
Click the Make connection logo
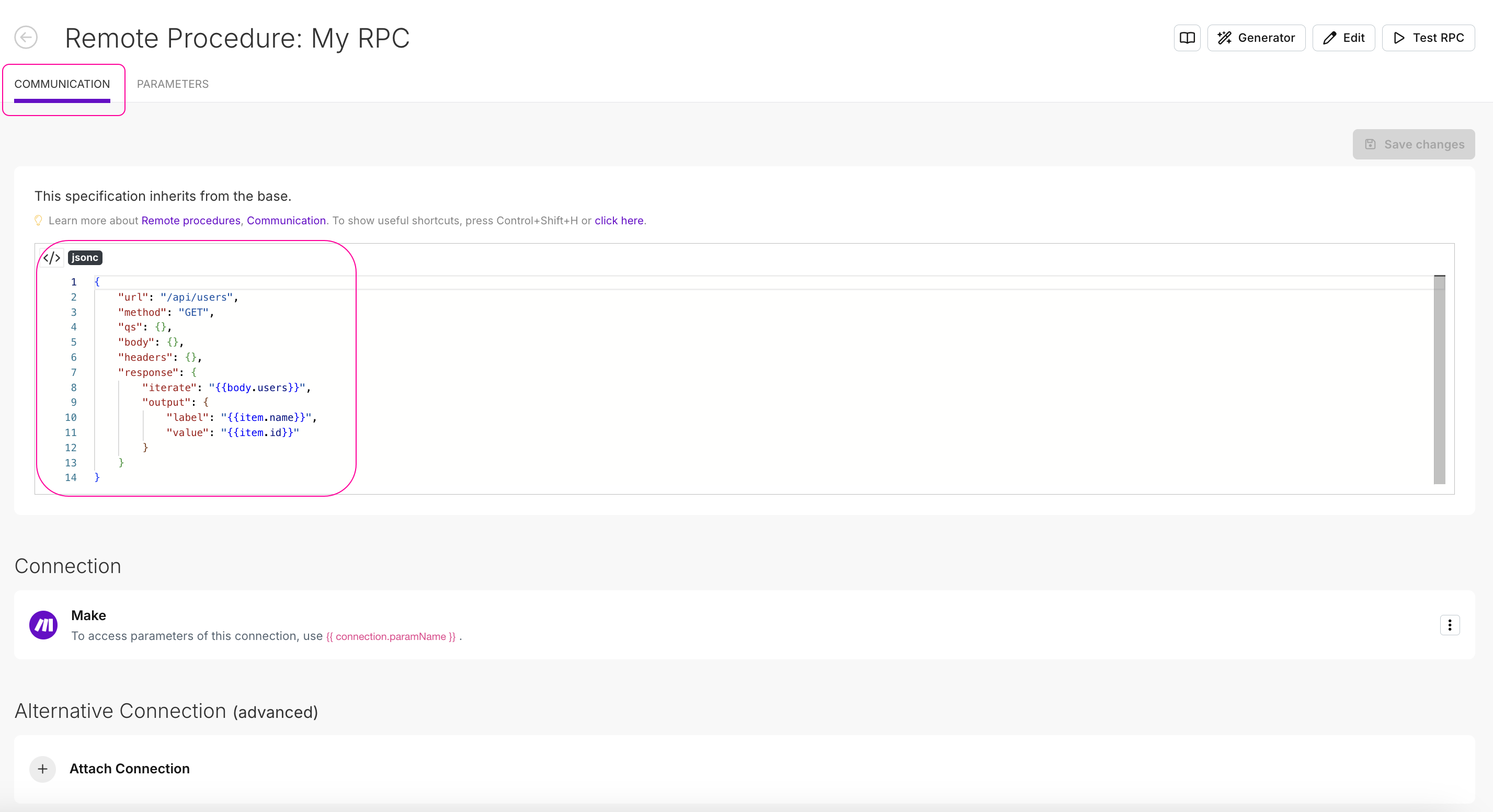click(x=43, y=625)
